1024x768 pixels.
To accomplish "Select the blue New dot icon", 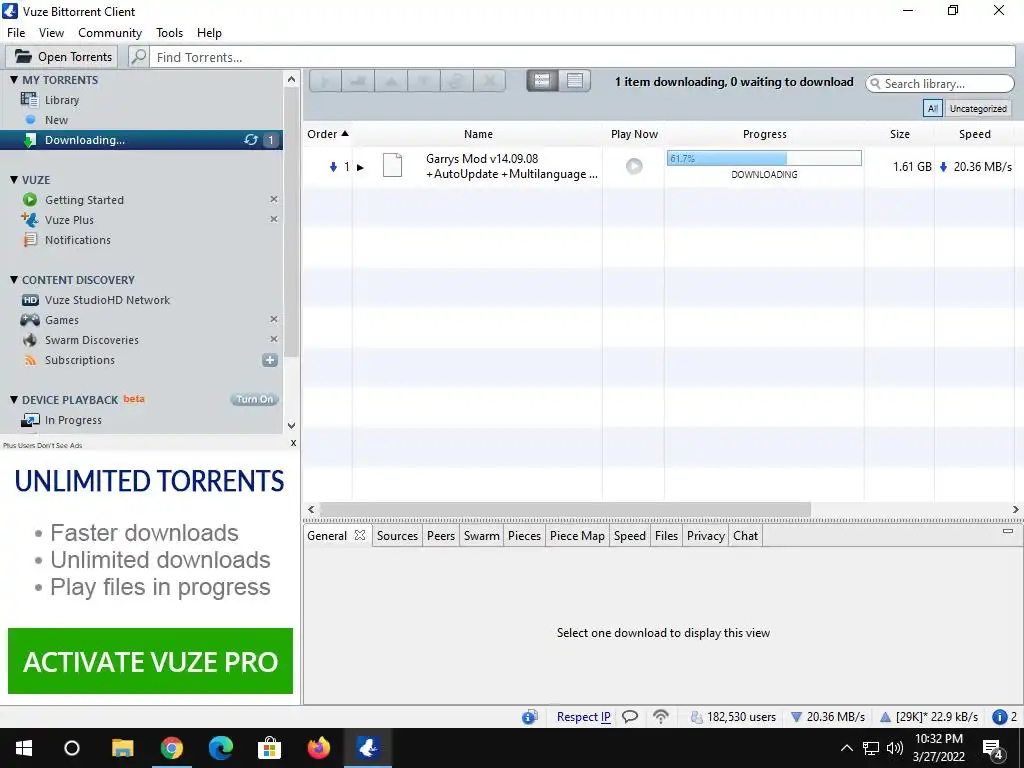I will (30, 120).
